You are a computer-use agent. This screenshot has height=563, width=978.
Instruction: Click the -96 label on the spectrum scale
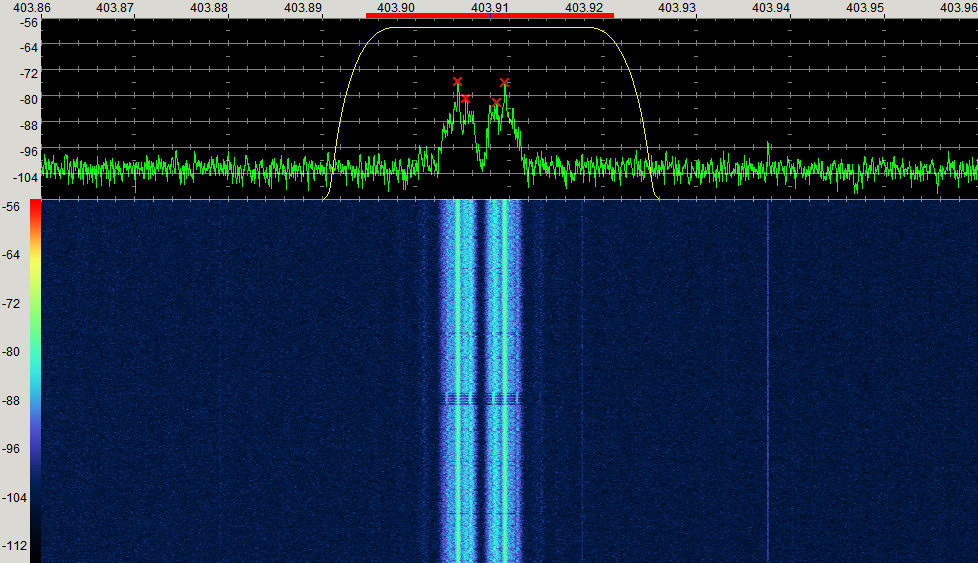point(29,152)
